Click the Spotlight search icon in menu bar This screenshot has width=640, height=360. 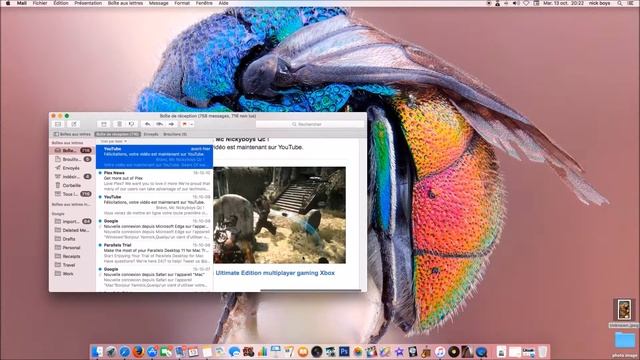coord(620,3)
